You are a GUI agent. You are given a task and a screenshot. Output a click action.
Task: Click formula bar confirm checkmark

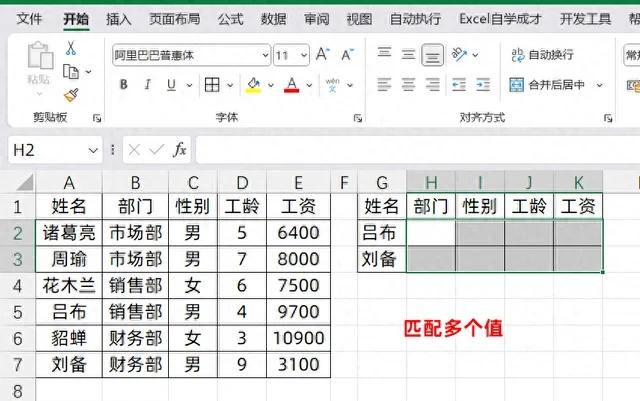click(156, 150)
